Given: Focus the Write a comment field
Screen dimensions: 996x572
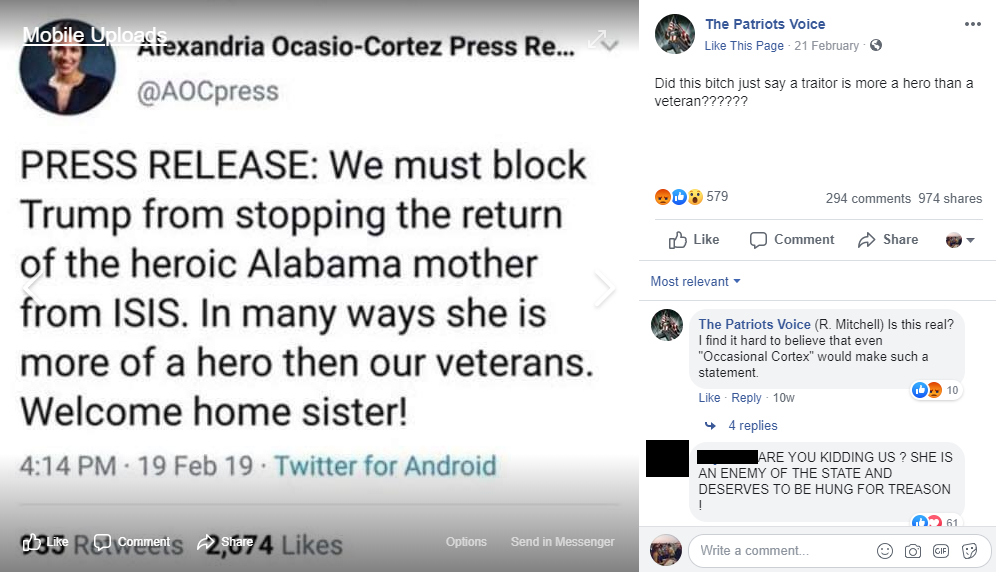Looking at the screenshot, I should 780,551.
